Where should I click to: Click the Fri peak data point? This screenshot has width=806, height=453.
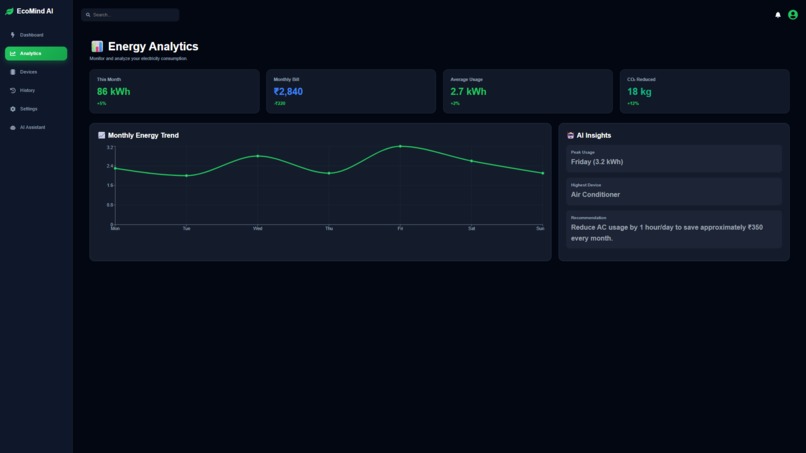tap(400, 147)
